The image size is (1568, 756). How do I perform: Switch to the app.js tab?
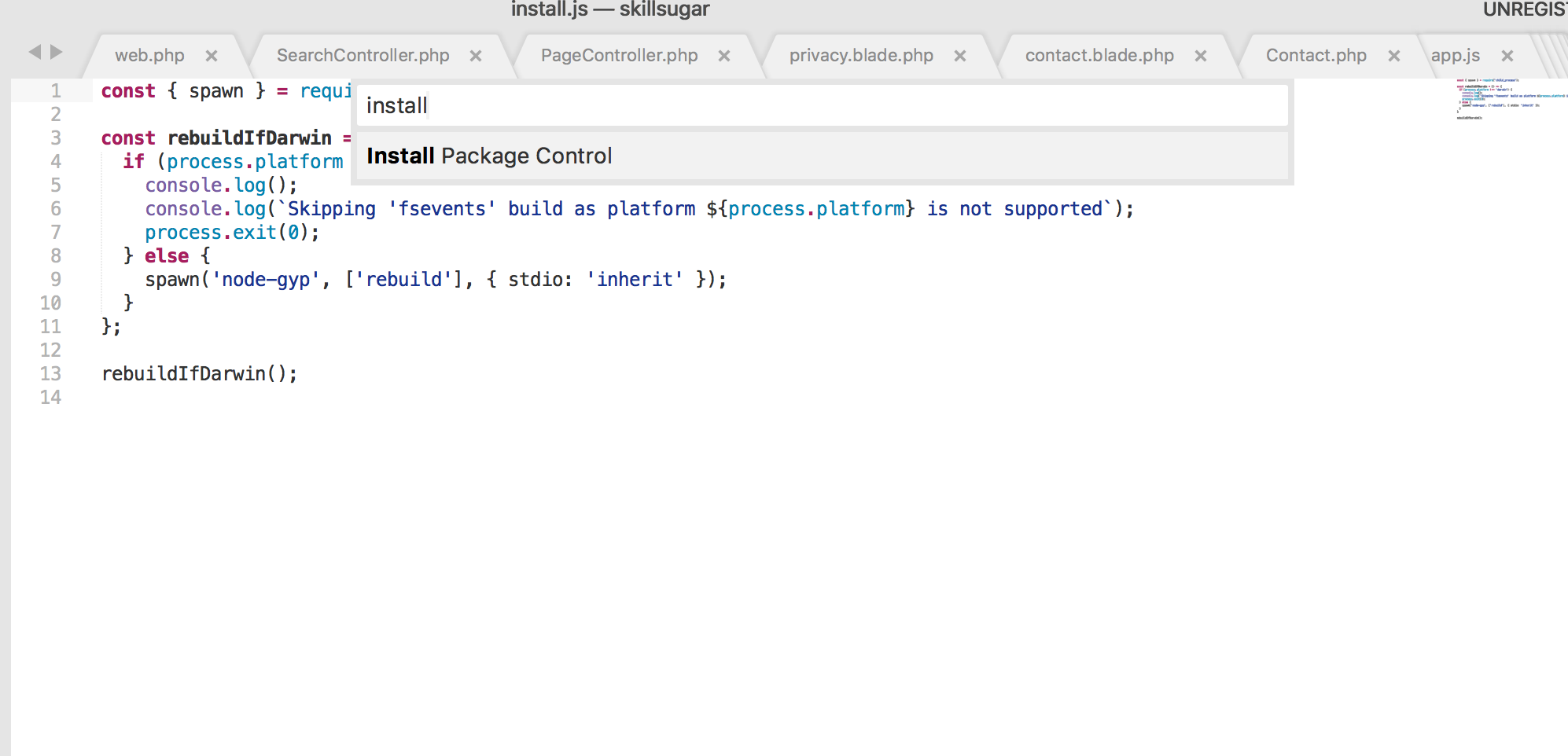pyautogui.click(x=1456, y=56)
